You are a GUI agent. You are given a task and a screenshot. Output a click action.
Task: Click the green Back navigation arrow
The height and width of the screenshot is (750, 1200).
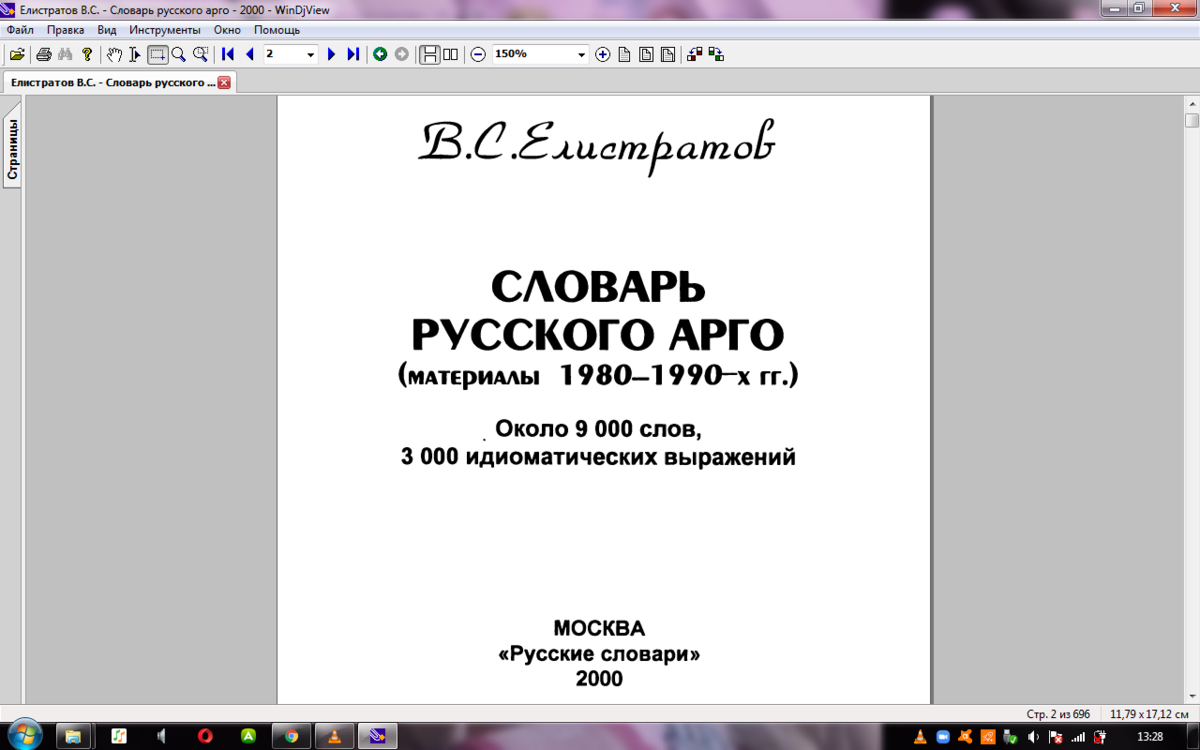pyautogui.click(x=380, y=54)
